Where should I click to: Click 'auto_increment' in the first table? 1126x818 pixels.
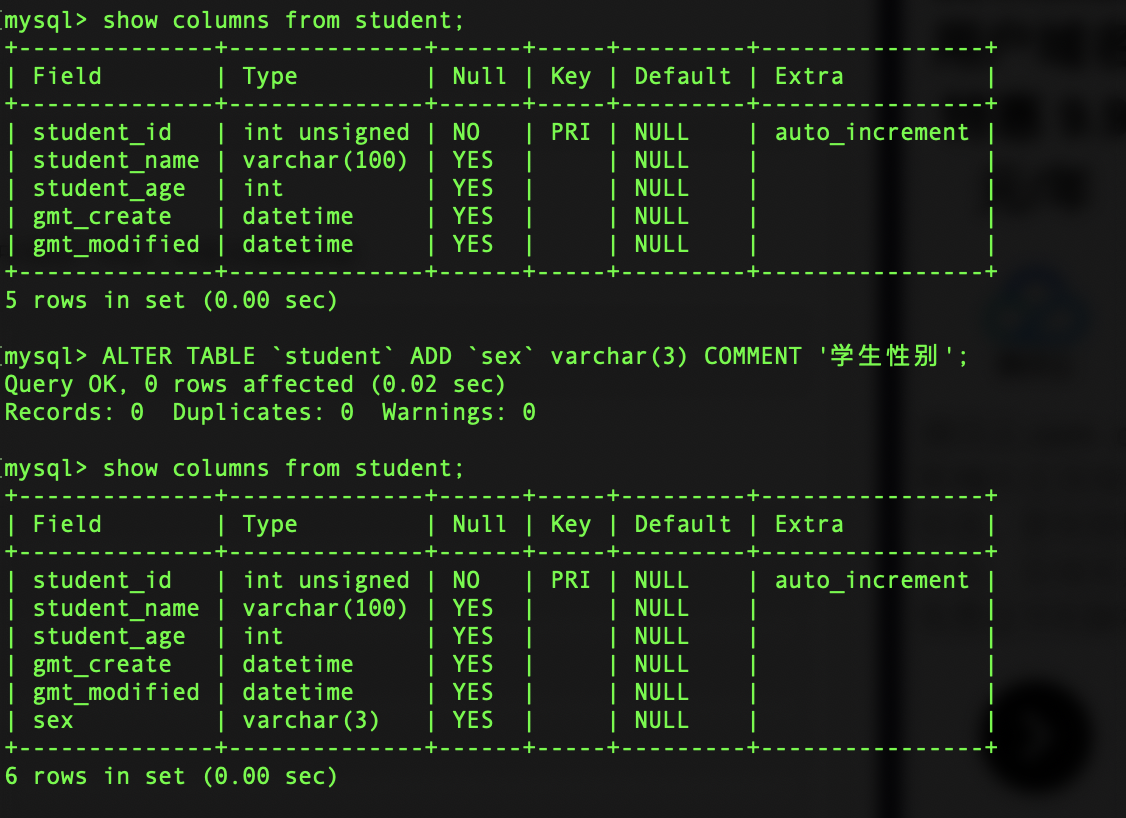[x=872, y=132]
